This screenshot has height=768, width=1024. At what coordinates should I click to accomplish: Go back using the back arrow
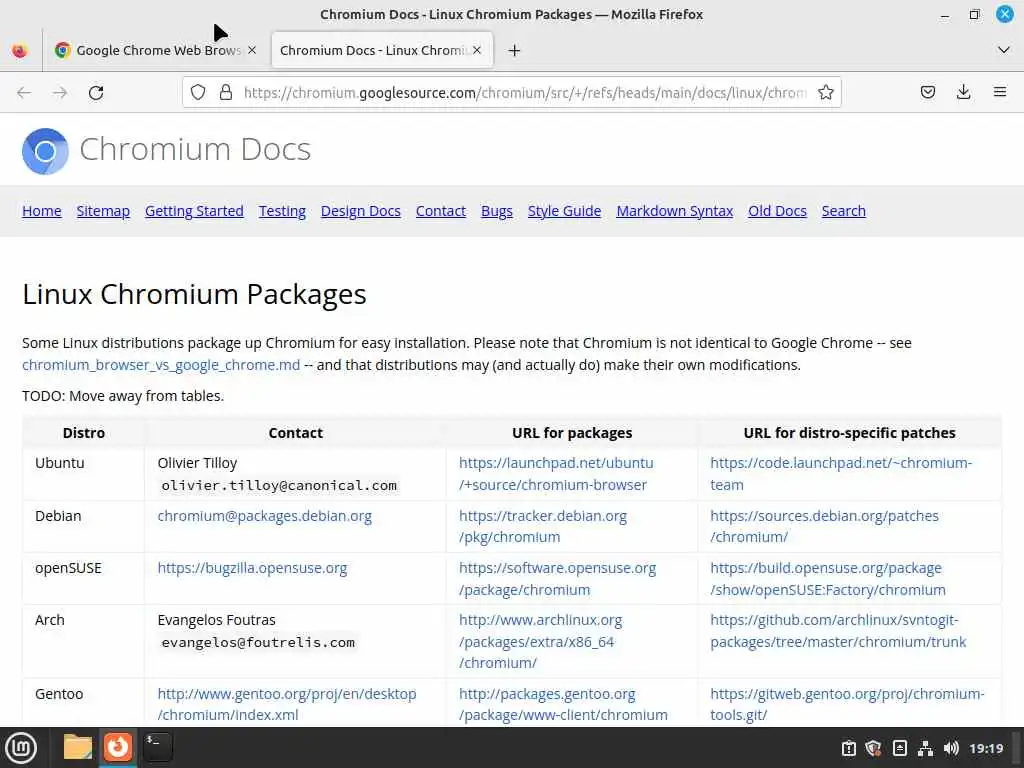pyautogui.click(x=24, y=93)
